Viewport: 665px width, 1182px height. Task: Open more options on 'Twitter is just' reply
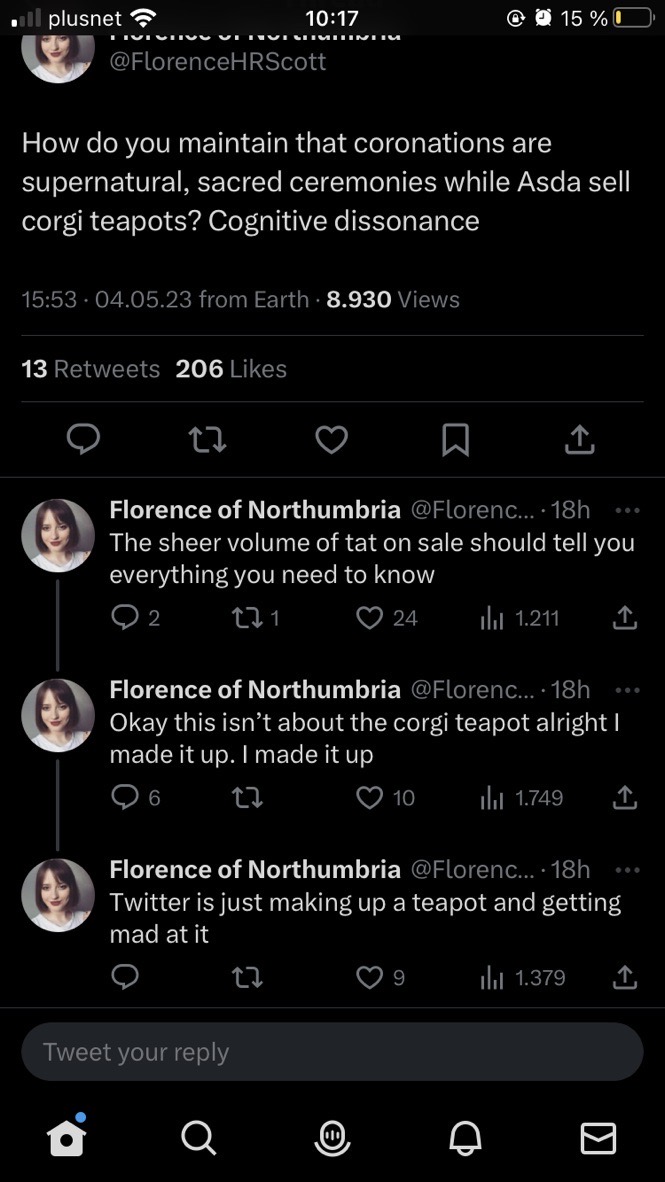(626, 870)
